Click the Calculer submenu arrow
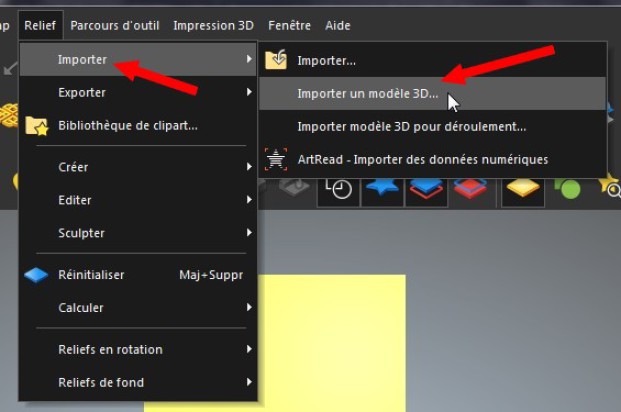 249,307
